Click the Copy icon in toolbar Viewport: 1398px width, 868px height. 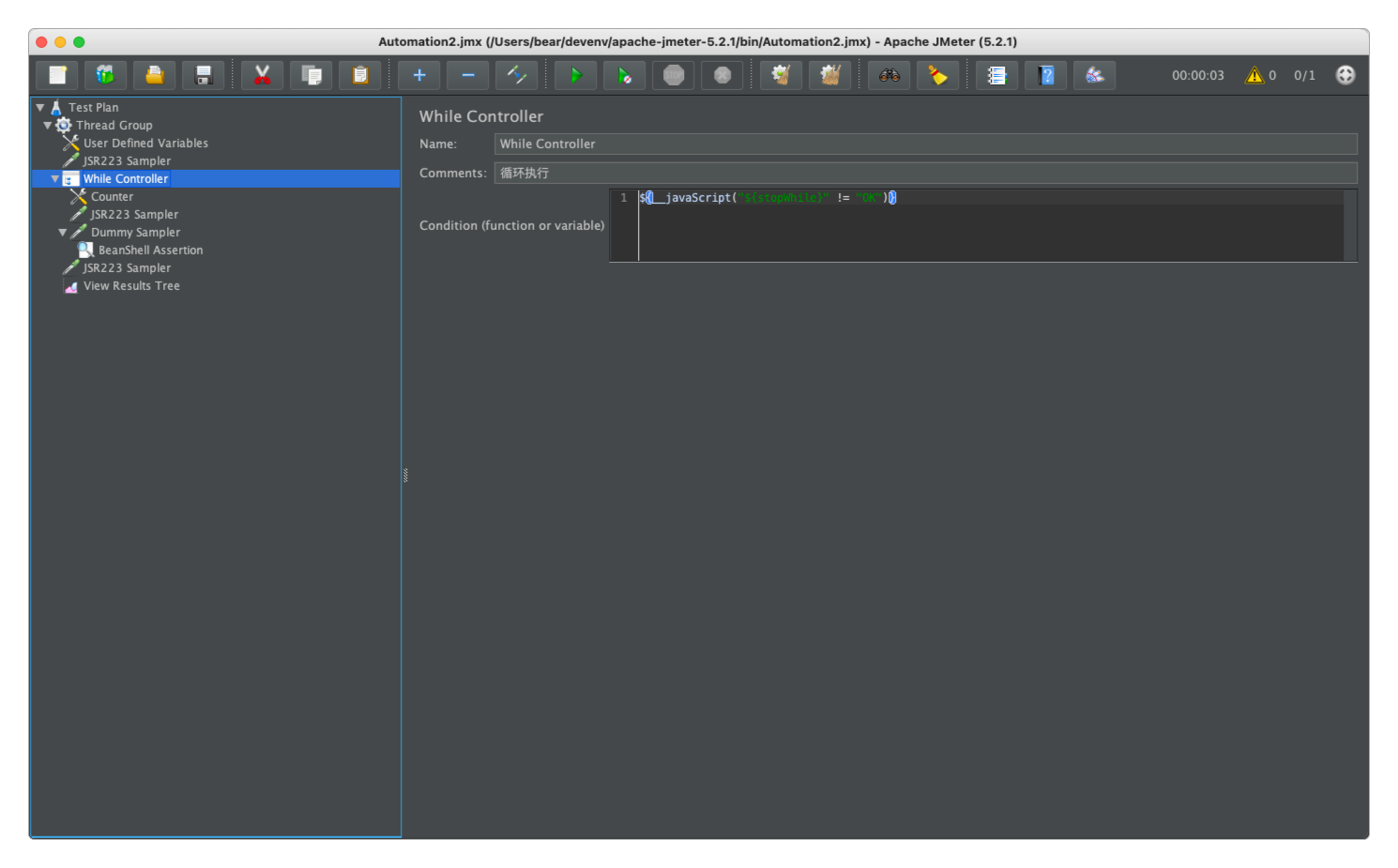[312, 75]
